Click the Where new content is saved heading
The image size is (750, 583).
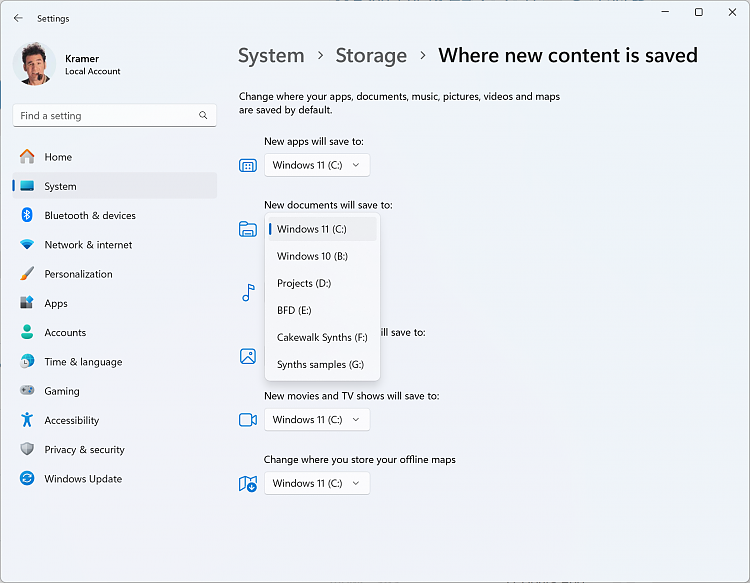(x=568, y=55)
